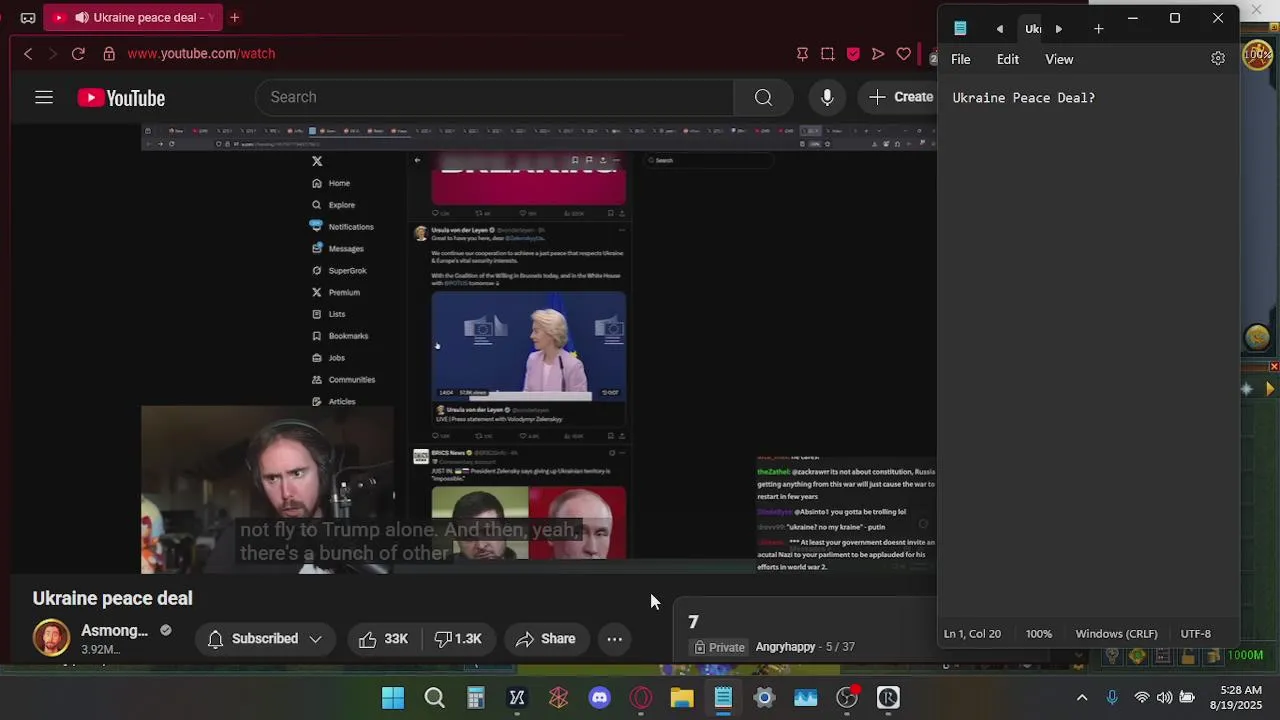Switch to Notepad from the taskbar
The height and width of the screenshot is (720, 1280).
point(723,698)
